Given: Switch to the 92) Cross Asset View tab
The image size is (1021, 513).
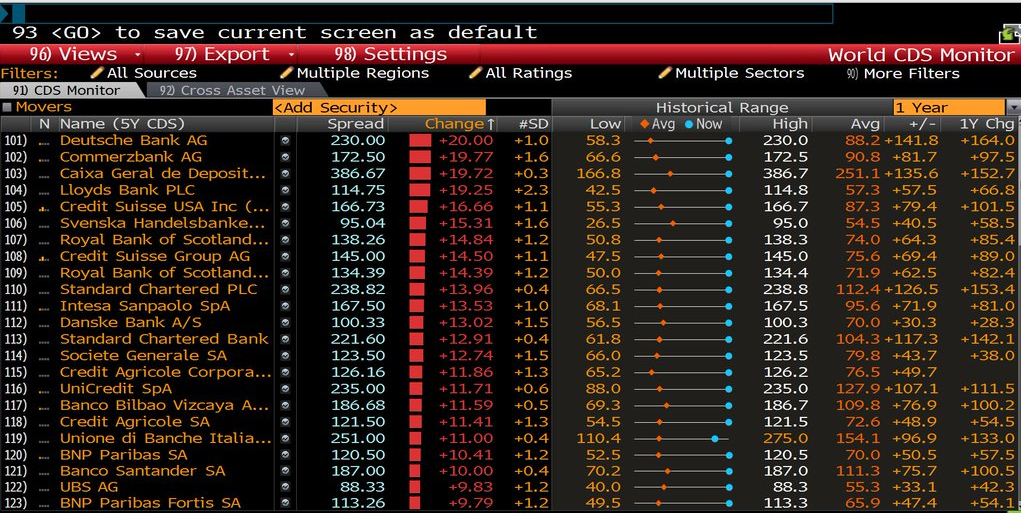Looking at the screenshot, I should coord(232,90).
